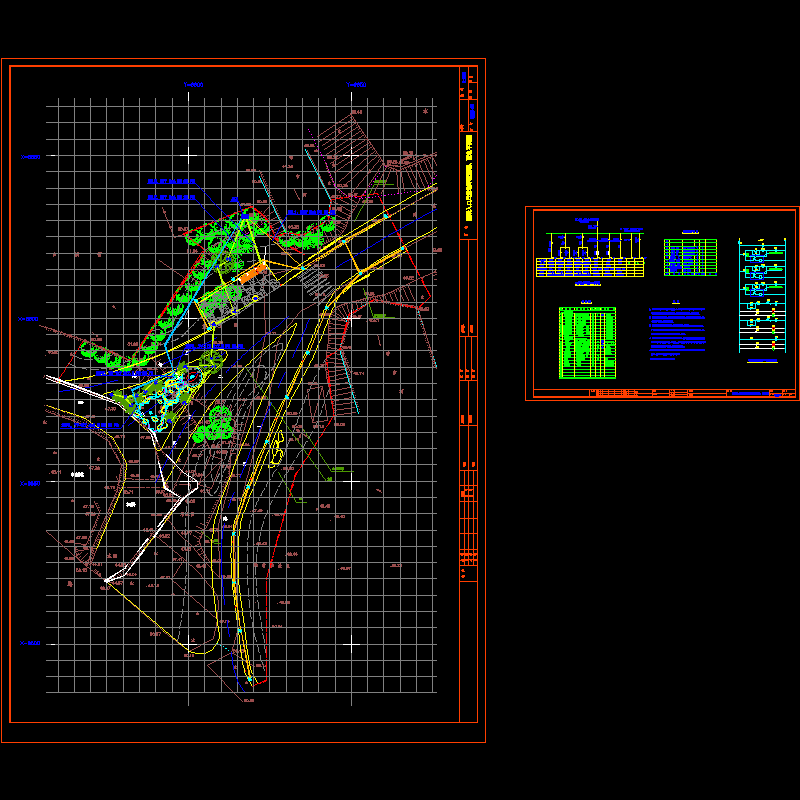This screenshot has height=800, width=800.
Task: Click the large green equipment table
Action: (x=585, y=343)
